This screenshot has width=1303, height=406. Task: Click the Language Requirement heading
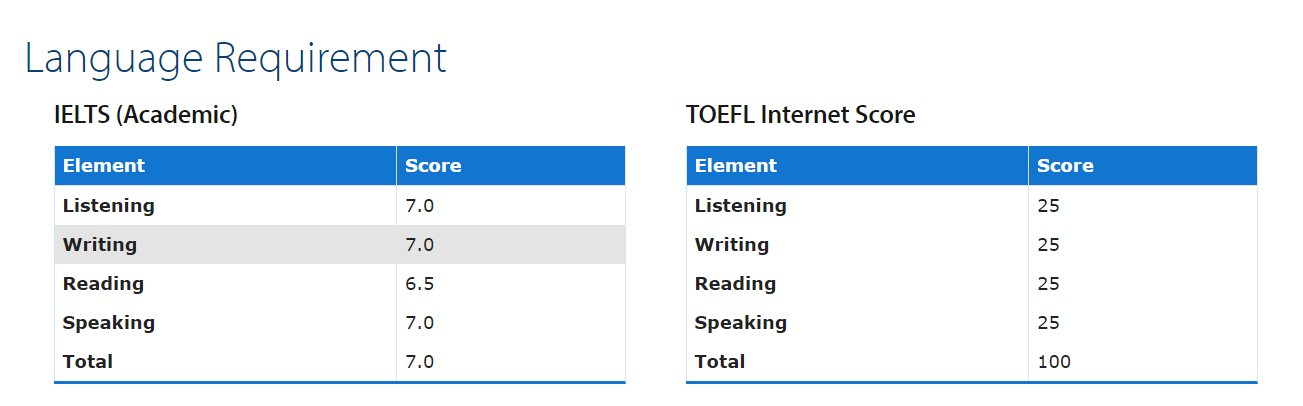236,58
